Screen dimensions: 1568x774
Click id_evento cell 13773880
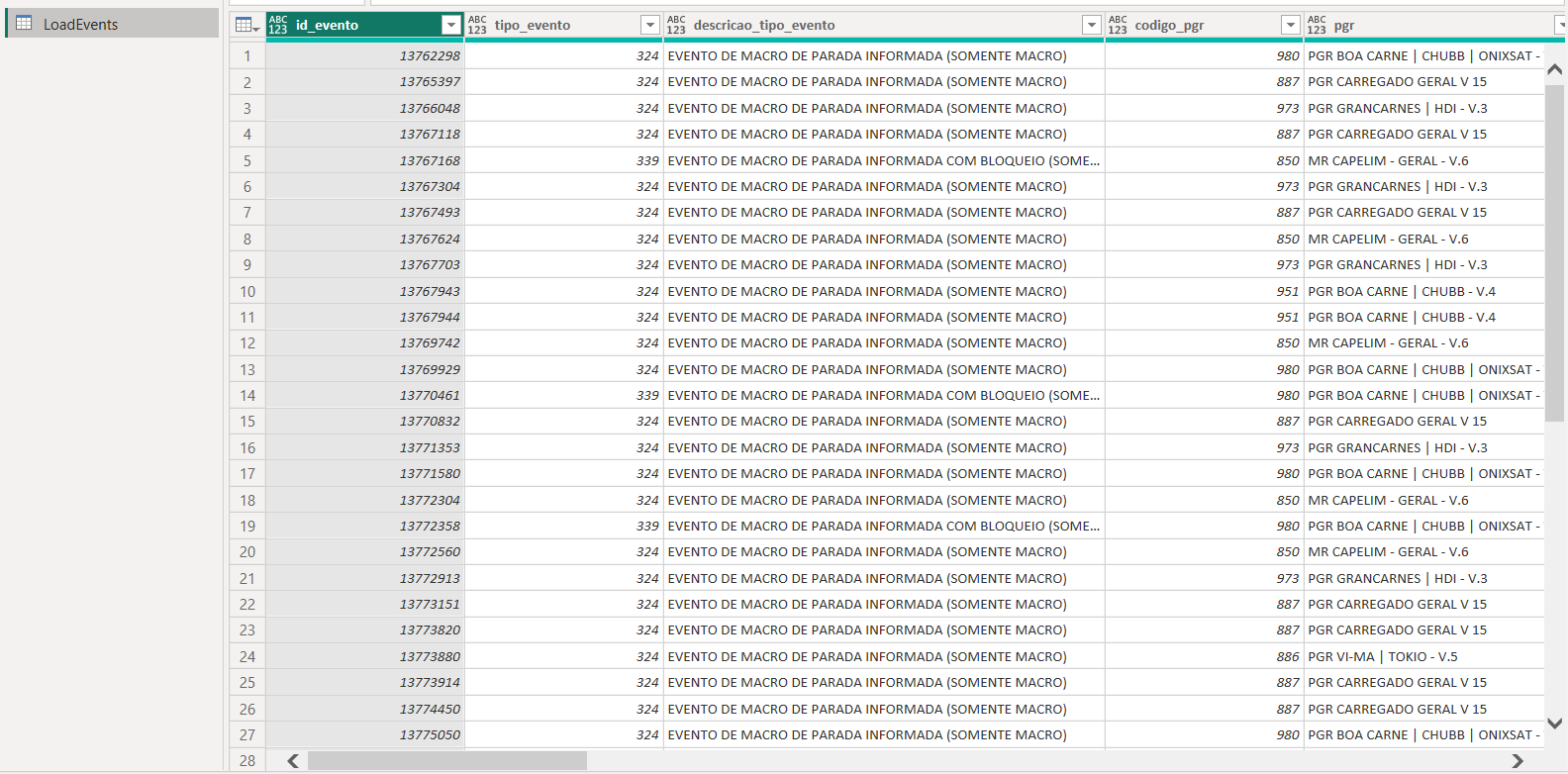point(365,656)
